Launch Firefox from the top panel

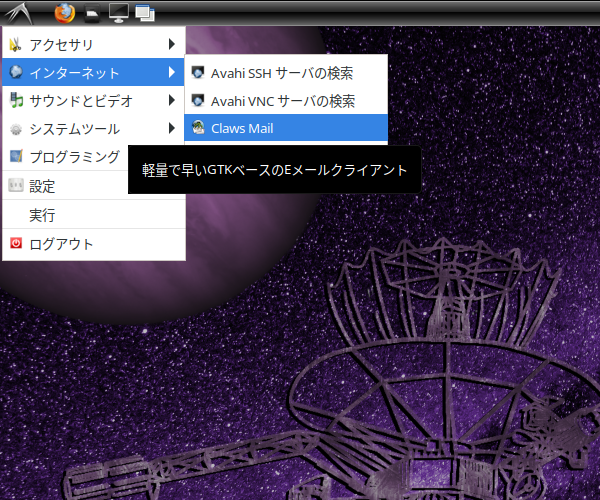(x=65, y=13)
